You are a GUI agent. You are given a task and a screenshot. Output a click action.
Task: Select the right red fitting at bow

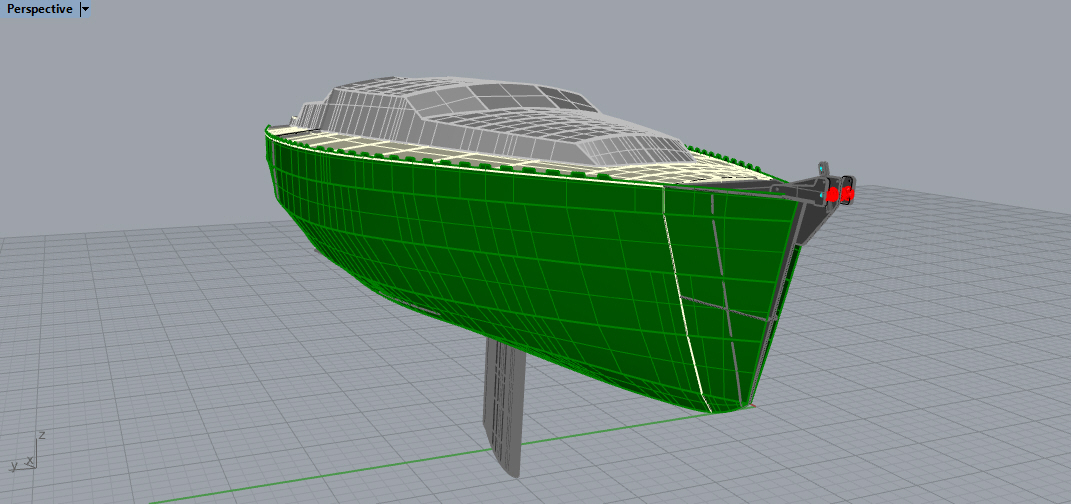(848, 192)
